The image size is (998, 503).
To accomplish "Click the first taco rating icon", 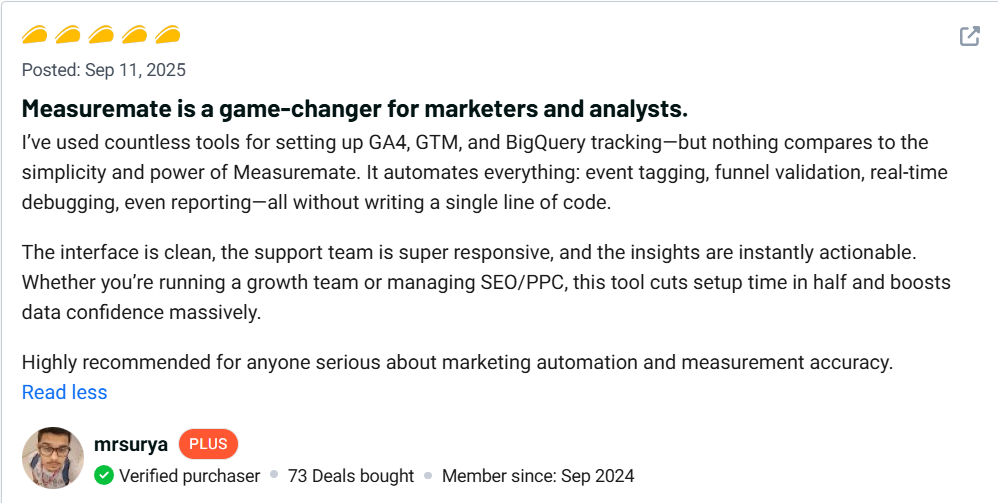I will pyautogui.click(x=36, y=36).
